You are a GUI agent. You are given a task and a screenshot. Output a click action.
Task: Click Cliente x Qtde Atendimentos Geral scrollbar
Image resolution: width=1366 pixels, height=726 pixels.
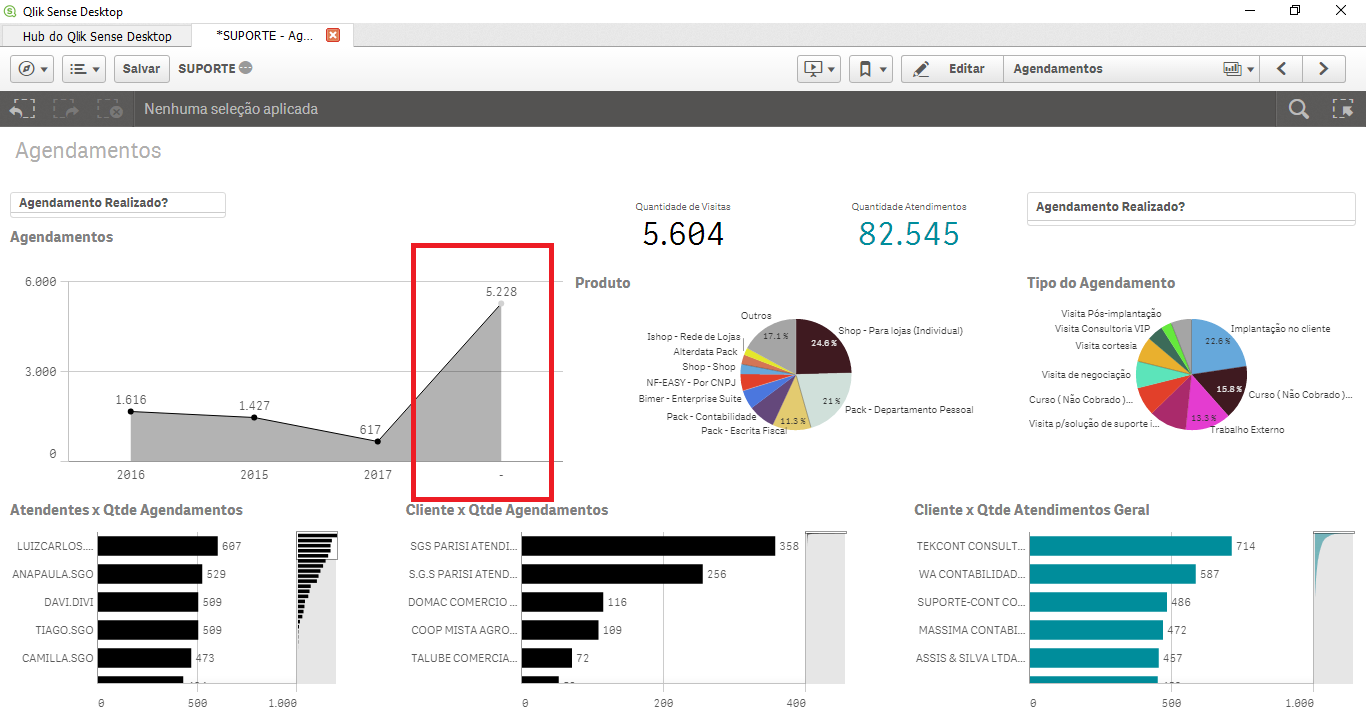pyautogui.click(x=1334, y=608)
